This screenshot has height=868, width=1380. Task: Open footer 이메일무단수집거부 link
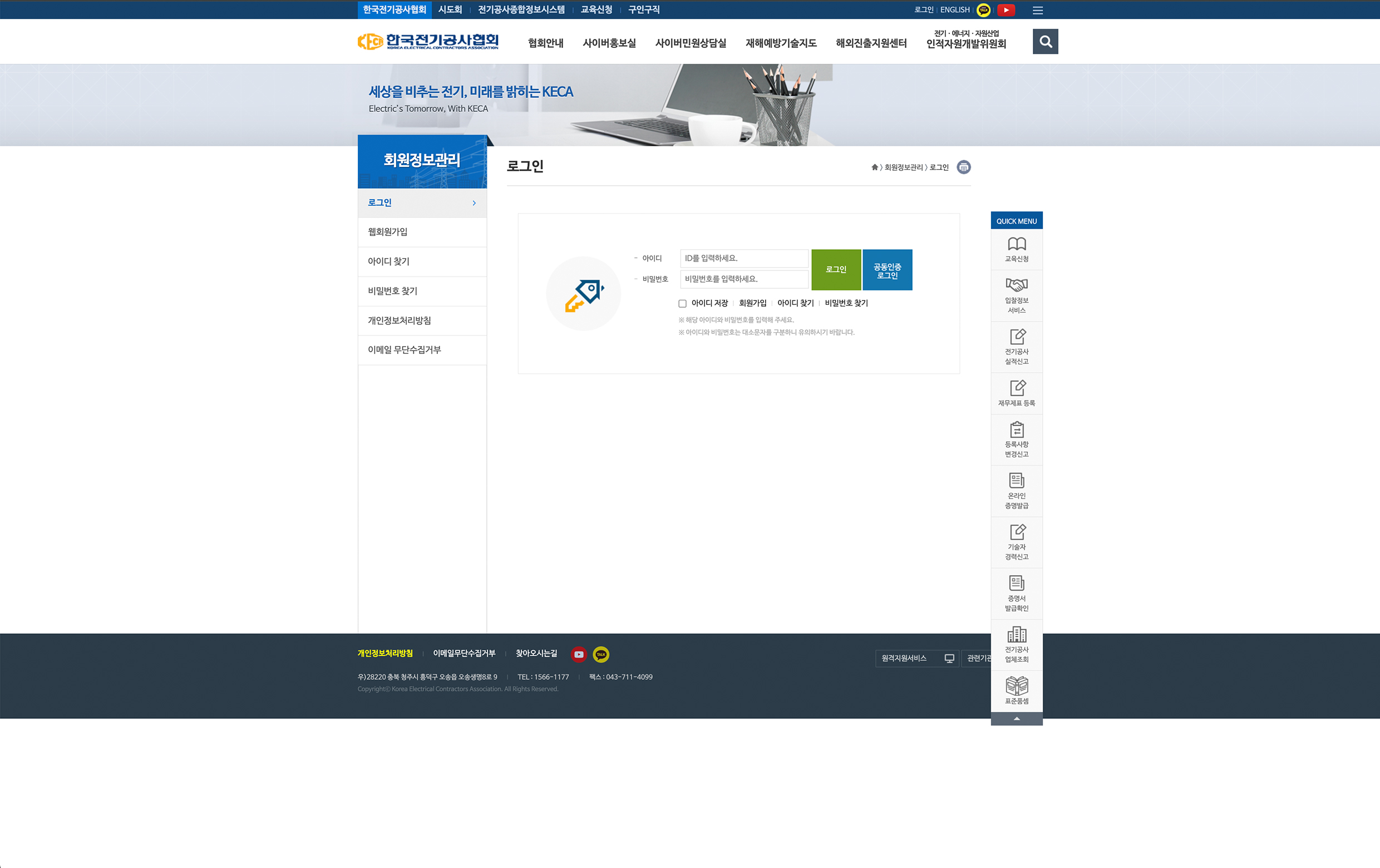click(464, 653)
